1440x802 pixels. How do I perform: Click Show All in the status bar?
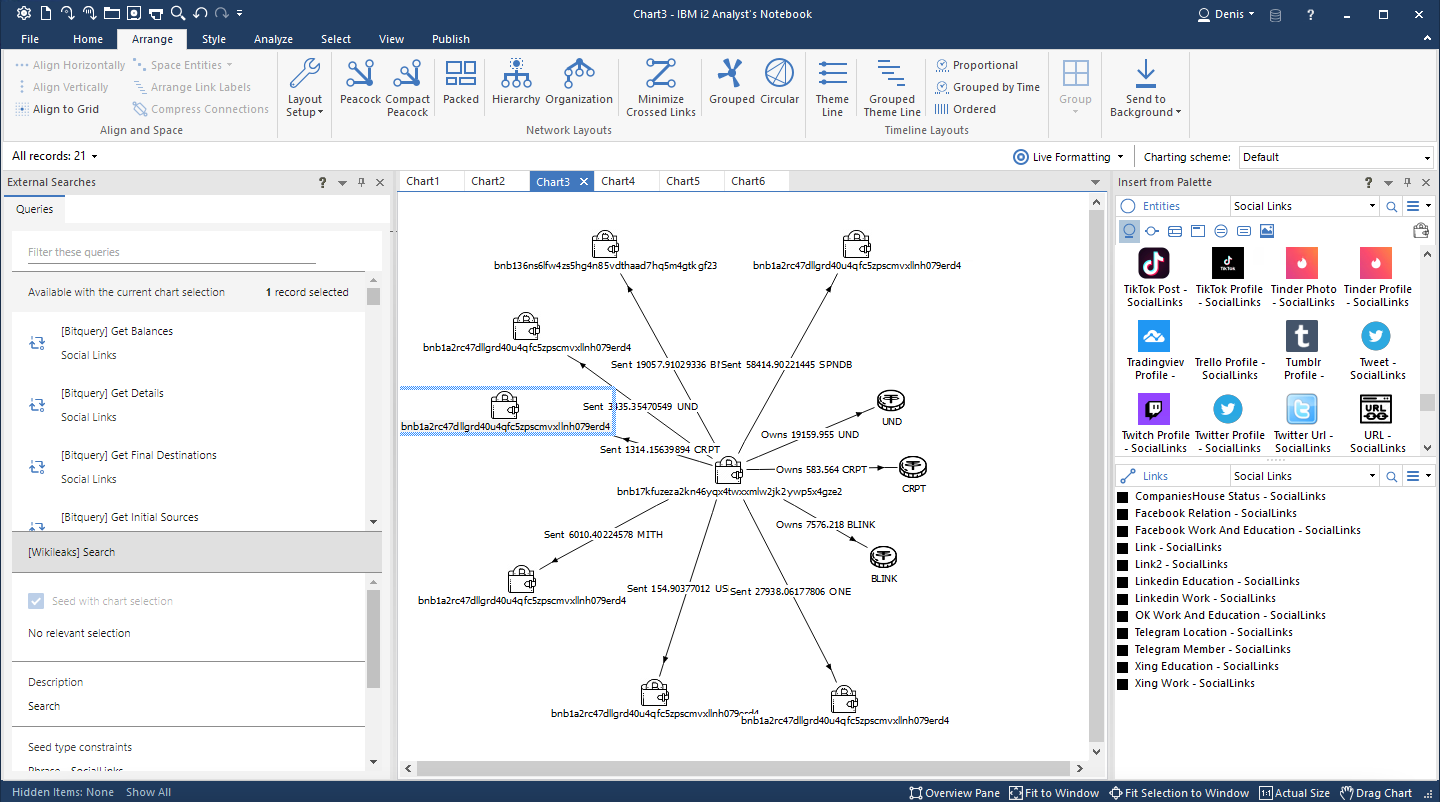point(148,791)
